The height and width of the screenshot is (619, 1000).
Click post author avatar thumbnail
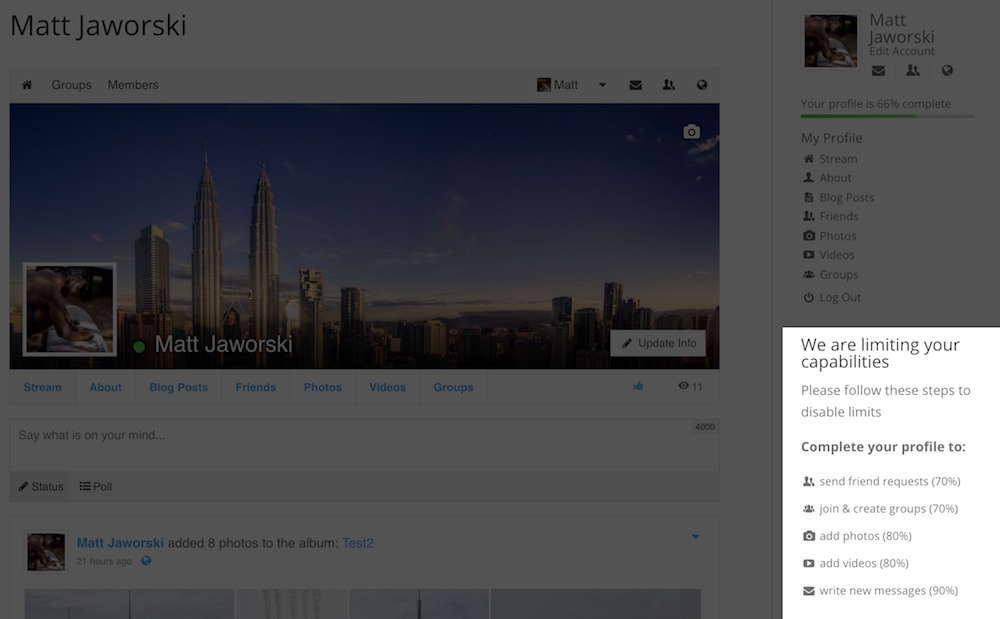coord(46,552)
